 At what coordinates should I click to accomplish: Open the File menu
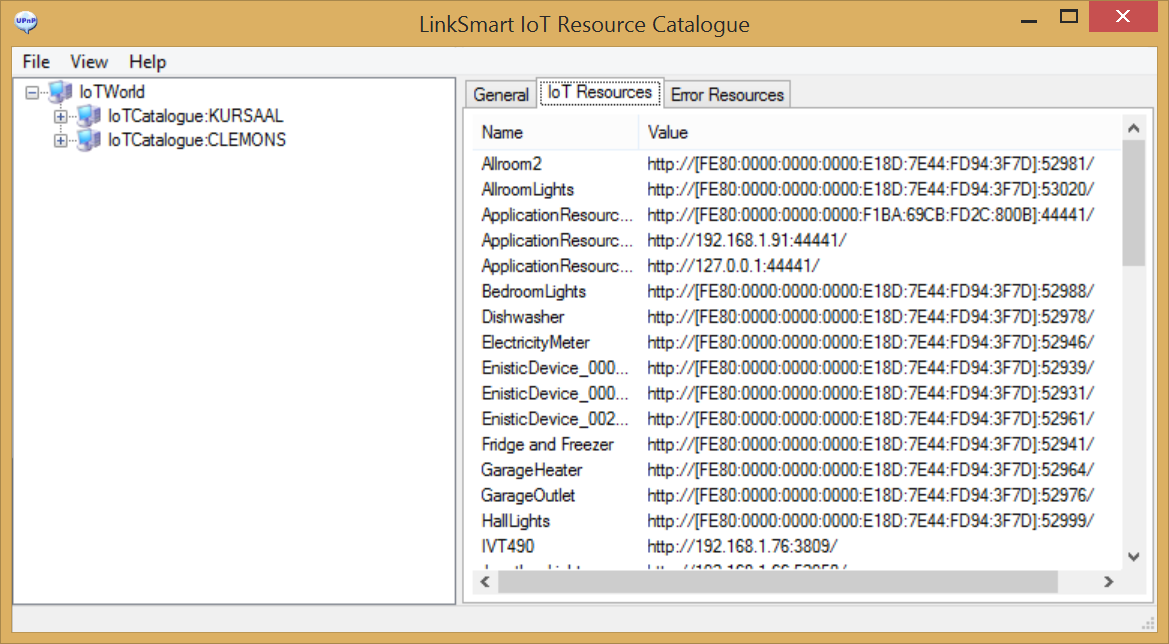tap(36, 62)
